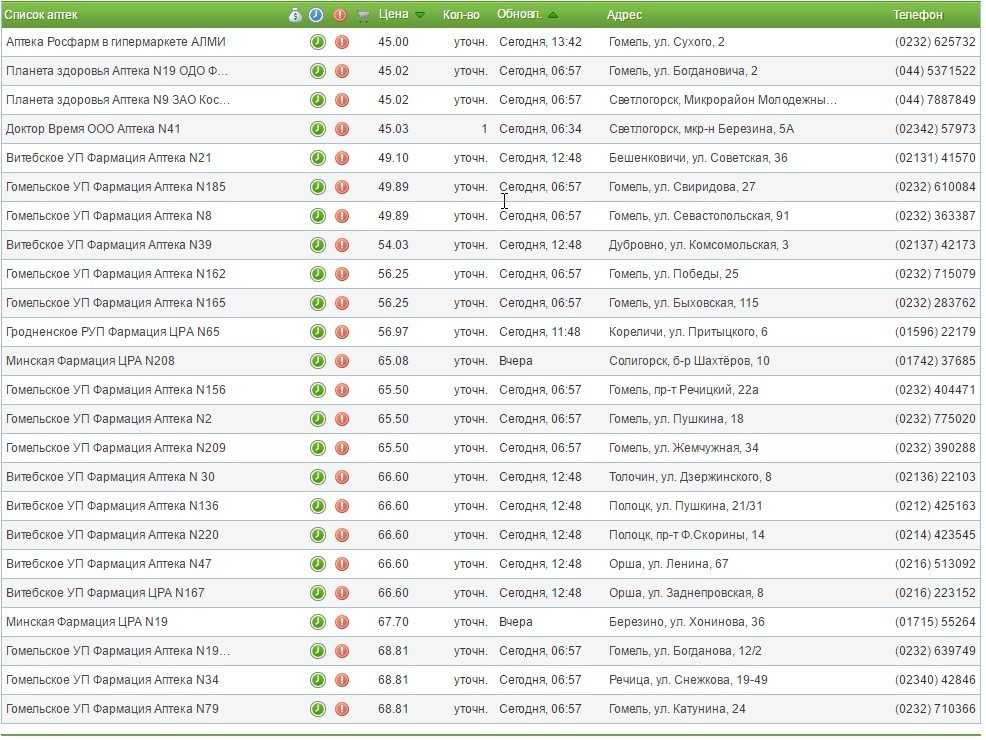Click the Кол-во column header
The image size is (986, 740).
pyautogui.click(x=461, y=15)
